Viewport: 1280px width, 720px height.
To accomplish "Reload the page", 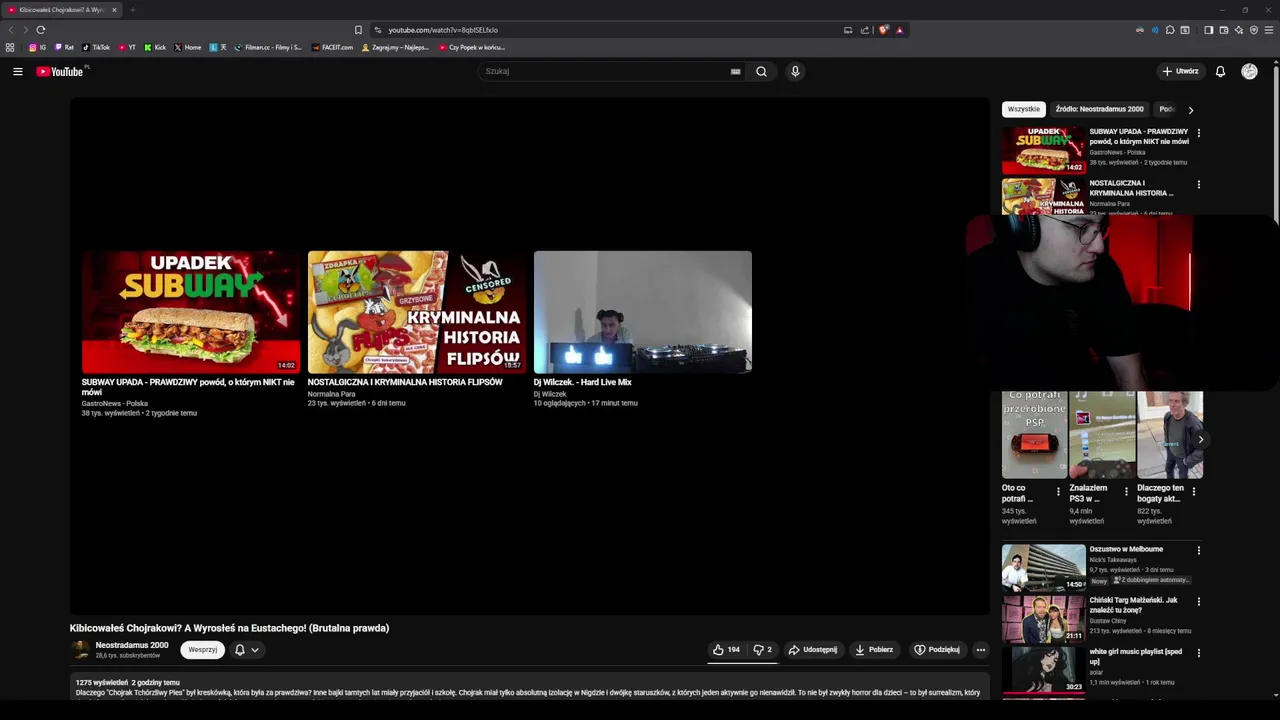I will click(x=41, y=30).
